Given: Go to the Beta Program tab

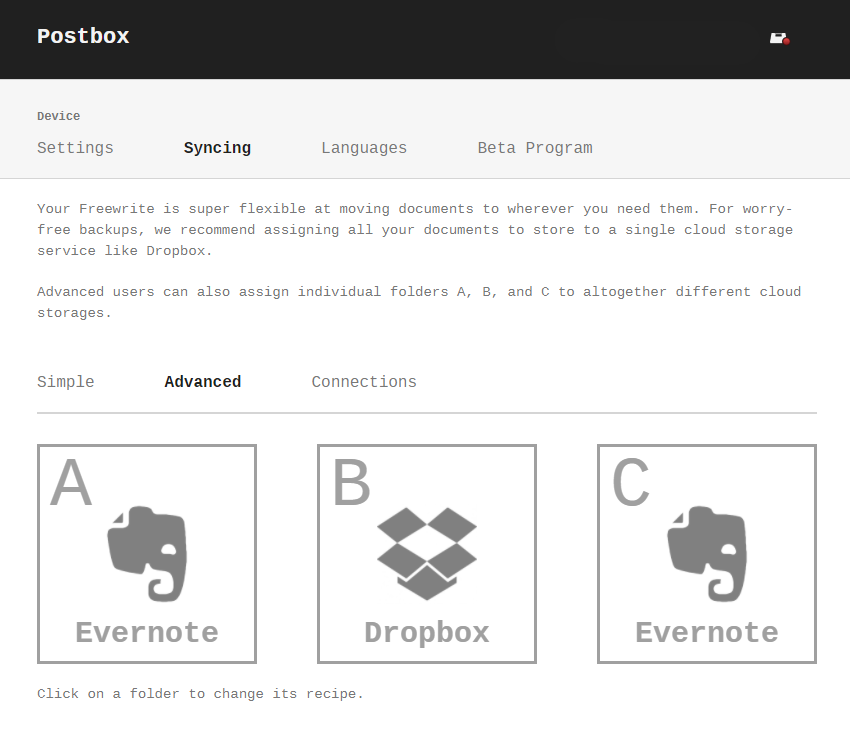Looking at the screenshot, I should point(535,148).
